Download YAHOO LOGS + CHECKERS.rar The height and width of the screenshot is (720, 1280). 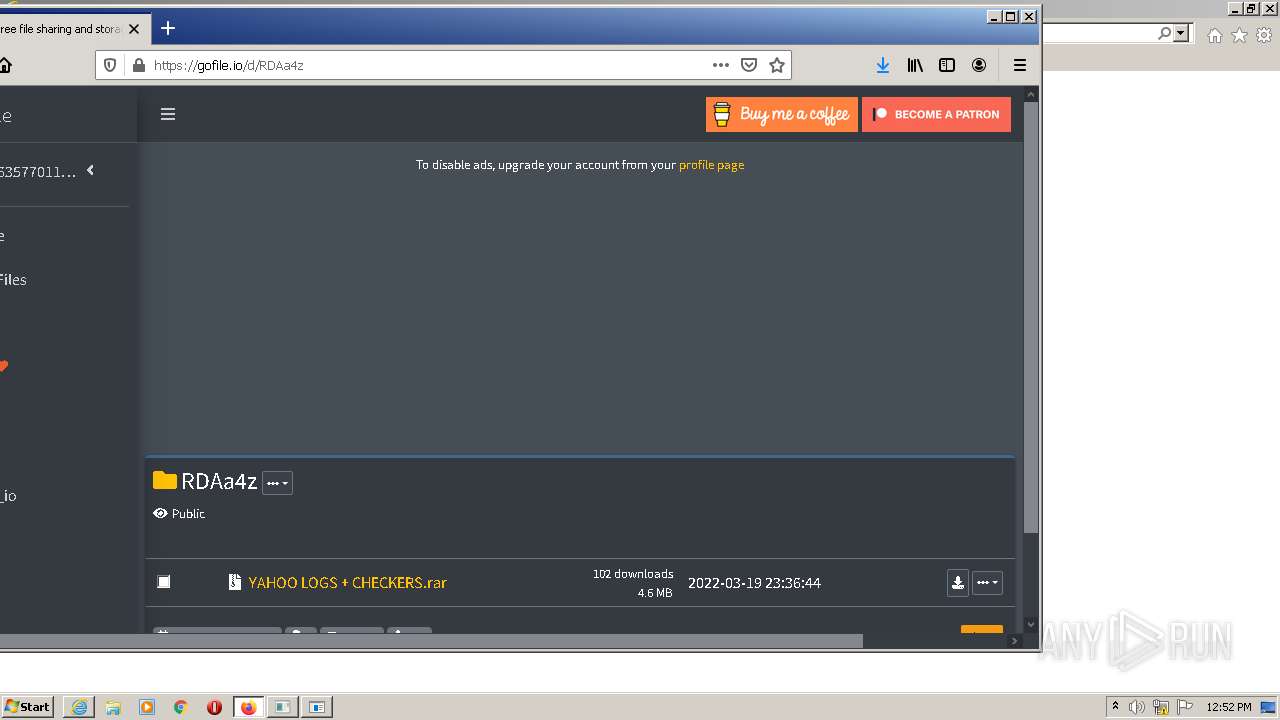[x=958, y=583]
